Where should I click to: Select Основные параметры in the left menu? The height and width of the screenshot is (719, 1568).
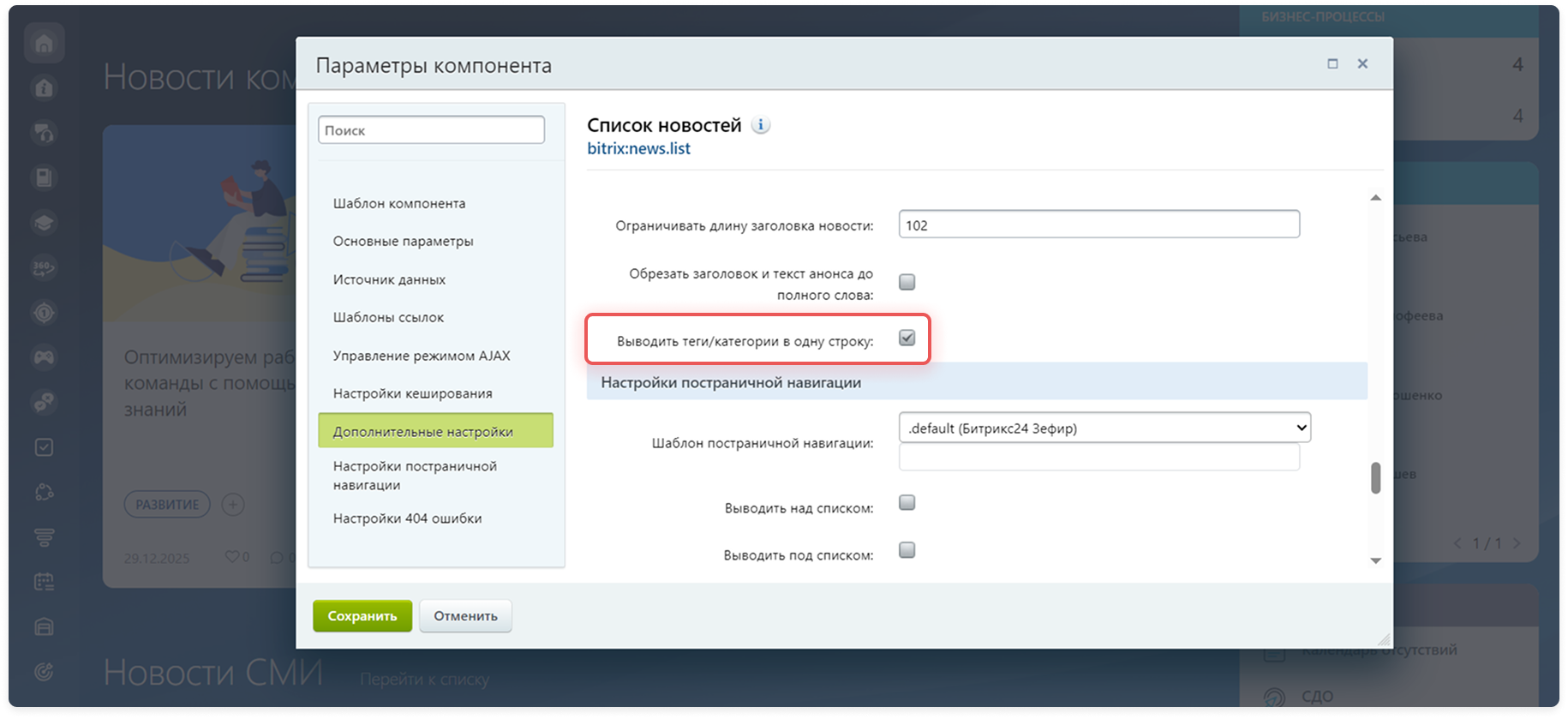[x=403, y=241]
